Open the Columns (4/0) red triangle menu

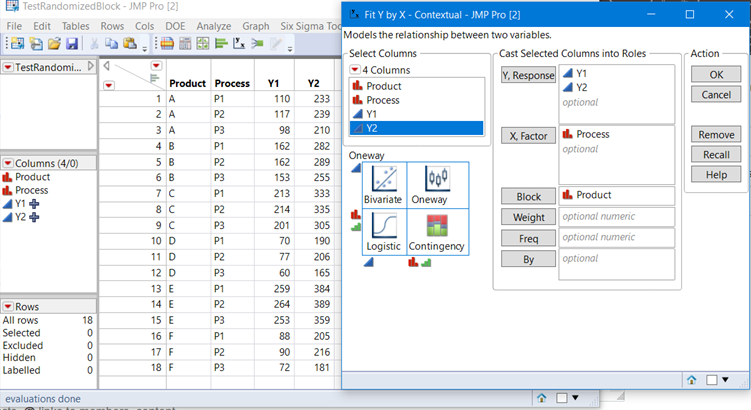point(8,163)
